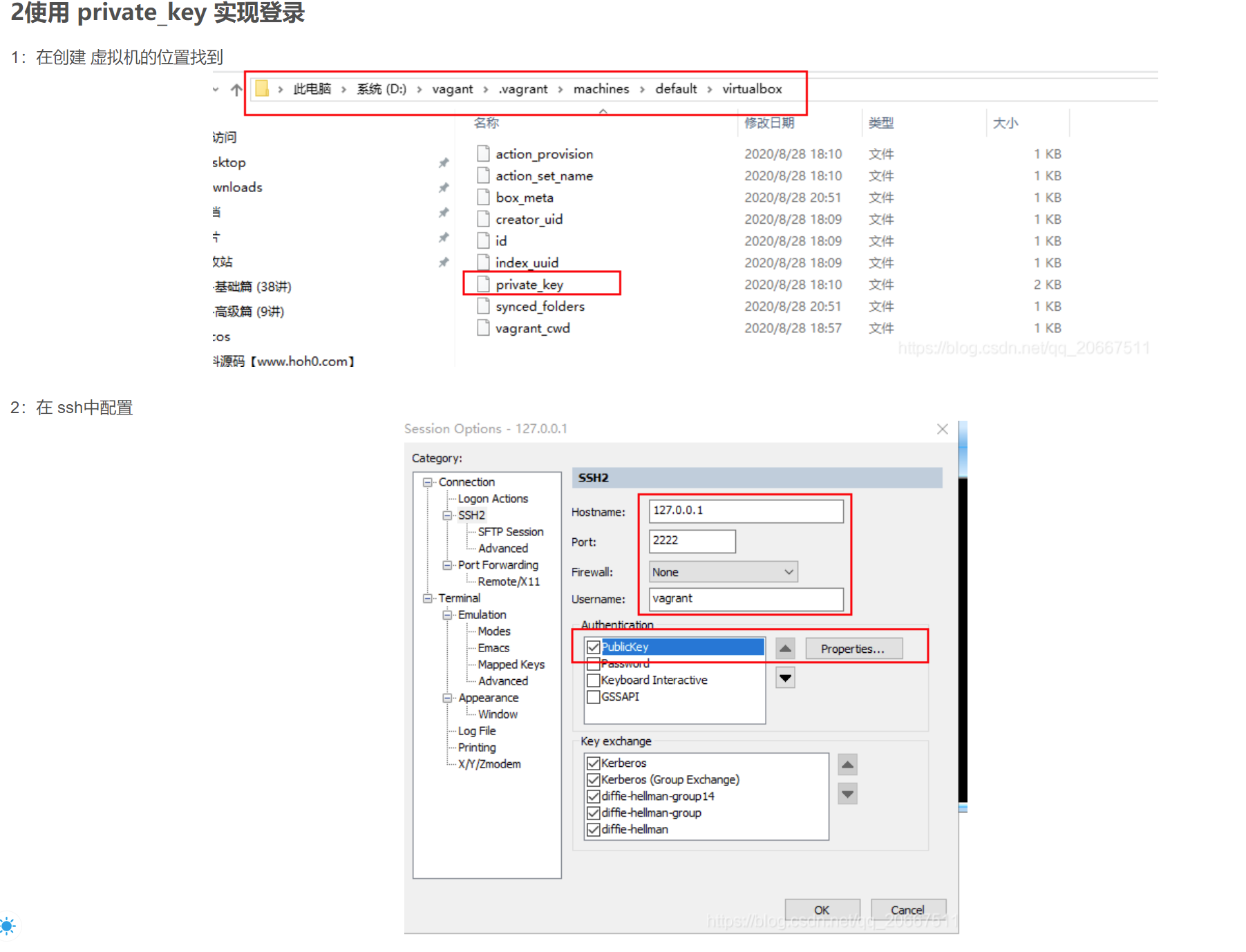Uncheck diffie-hellman-group checkbox
This screenshot has height=952, width=1246.
[x=593, y=813]
